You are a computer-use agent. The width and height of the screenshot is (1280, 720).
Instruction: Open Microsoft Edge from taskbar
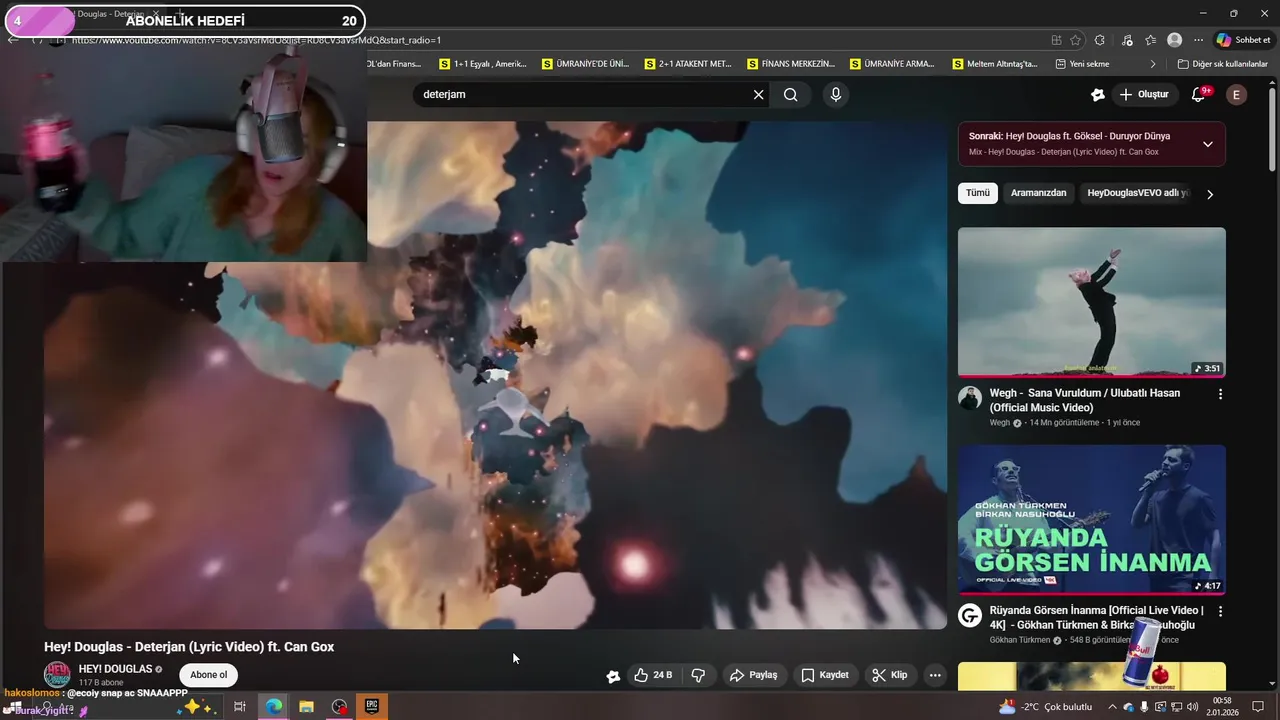[x=273, y=707]
